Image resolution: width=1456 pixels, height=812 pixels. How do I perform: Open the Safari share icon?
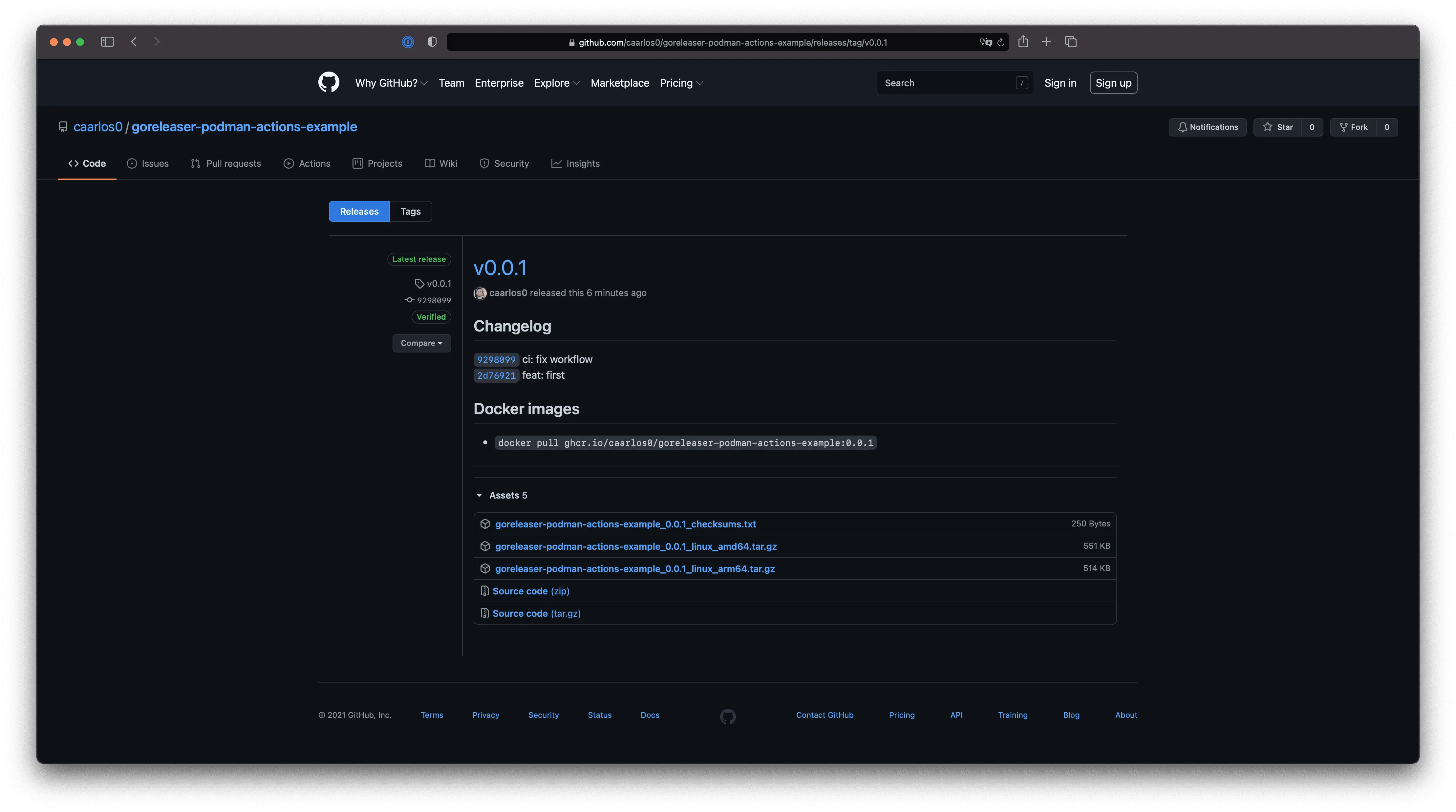1023,41
